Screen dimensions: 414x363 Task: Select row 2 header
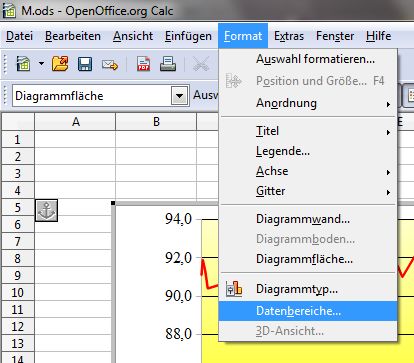[x=18, y=156]
